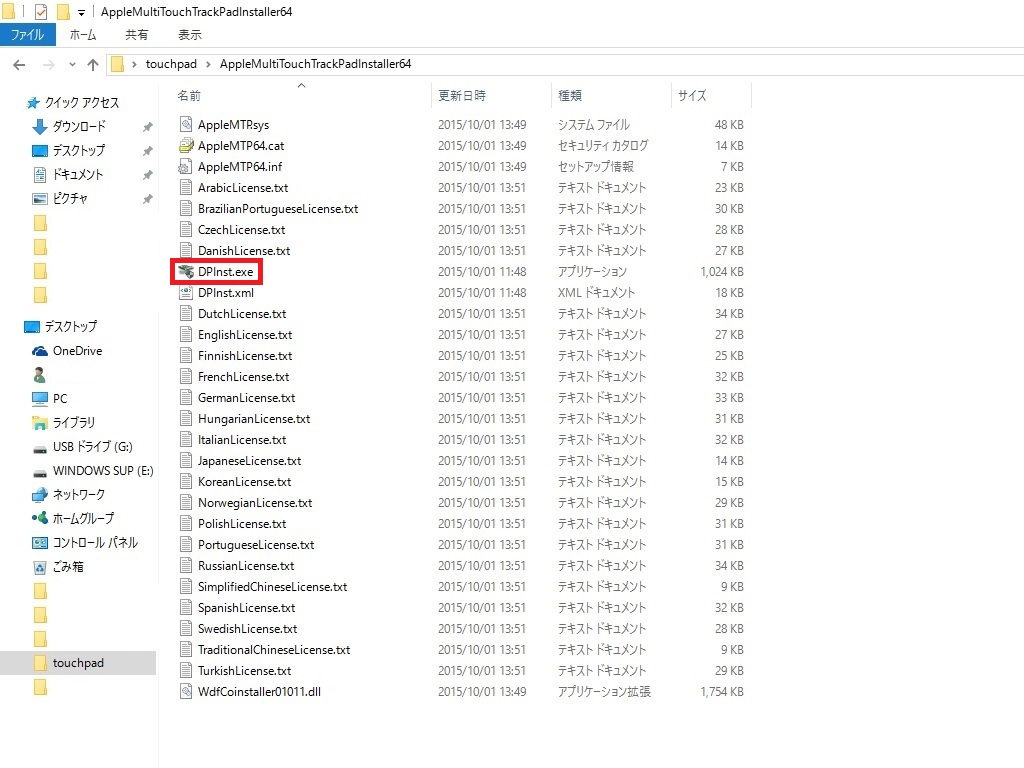
Task: Click the Properties checkmark icon in title bar
Action: 40,12
